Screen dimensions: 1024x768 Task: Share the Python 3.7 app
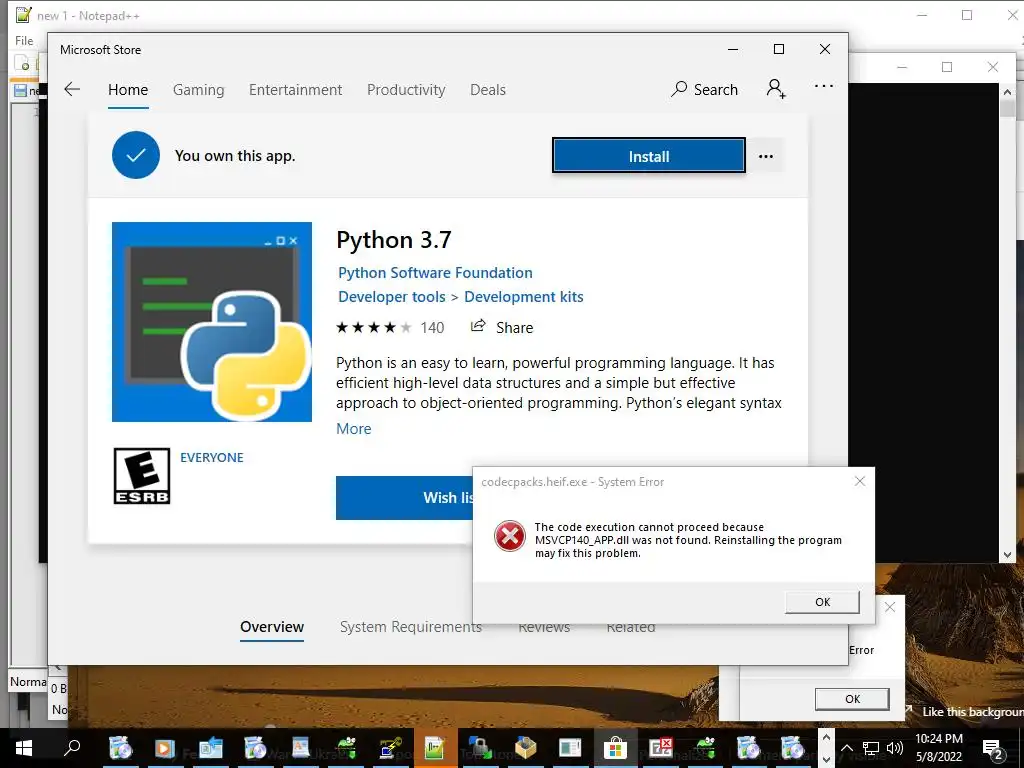pyautogui.click(x=502, y=327)
